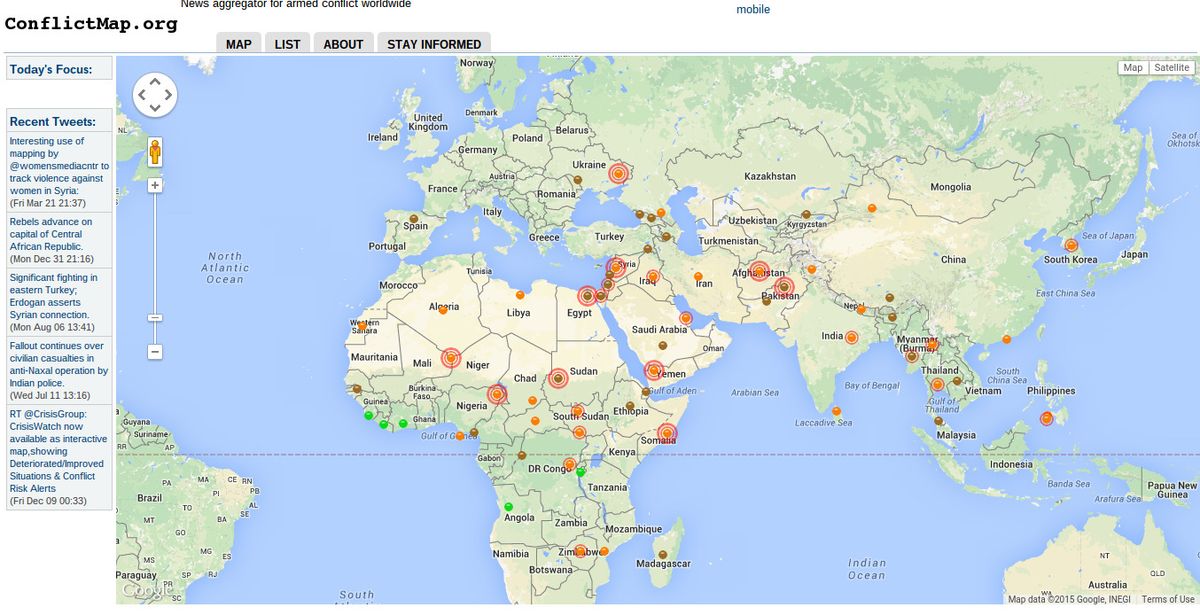Zoom out using the minus icon
This screenshot has width=1200, height=615.
(x=155, y=352)
